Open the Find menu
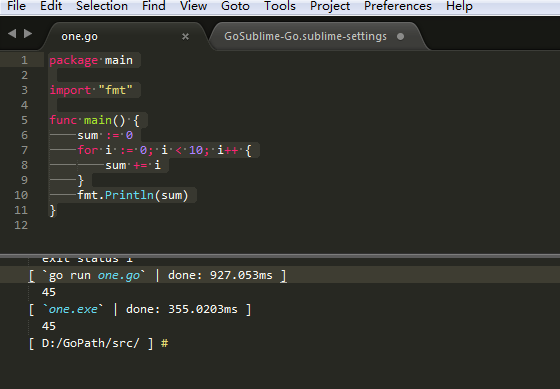The image size is (560, 389). coord(154,6)
